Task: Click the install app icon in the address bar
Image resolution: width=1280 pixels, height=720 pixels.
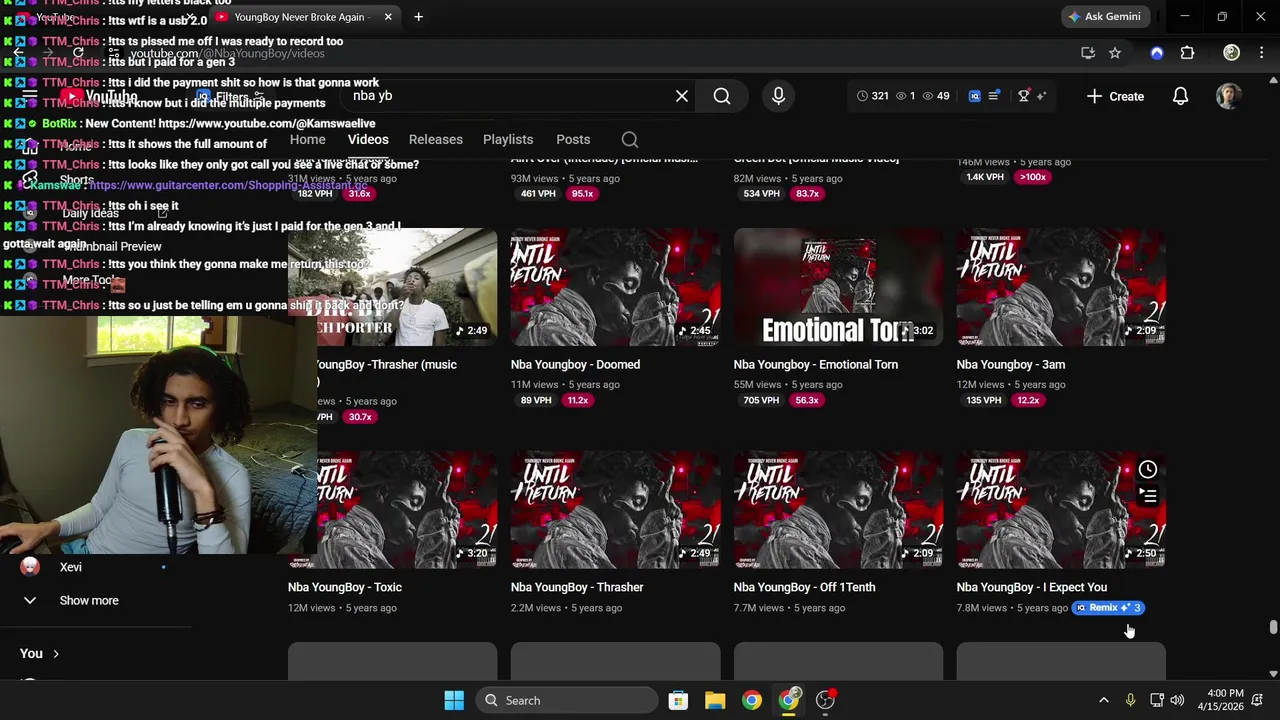Action: point(1088,53)
